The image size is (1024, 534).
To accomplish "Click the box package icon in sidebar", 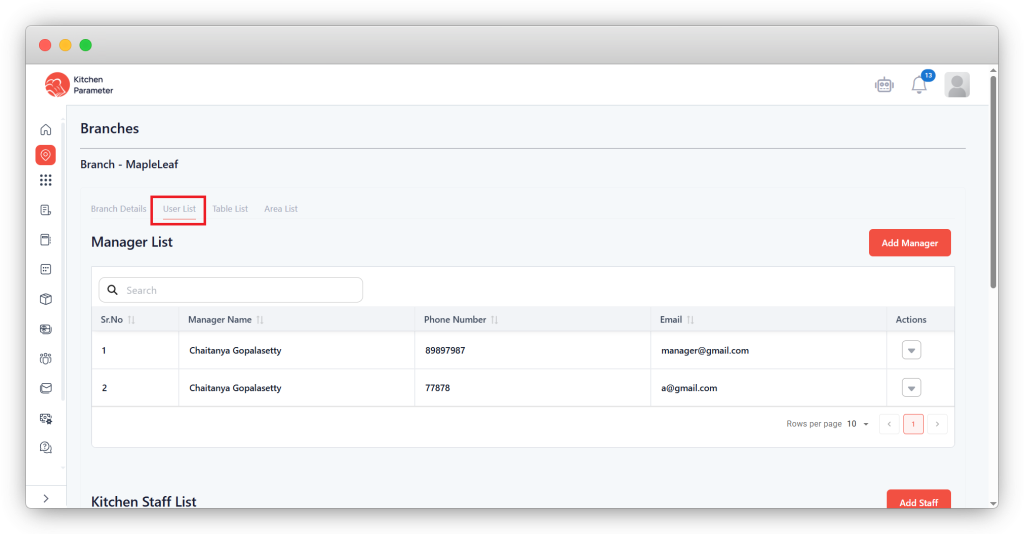I will (x=45, y=299).
